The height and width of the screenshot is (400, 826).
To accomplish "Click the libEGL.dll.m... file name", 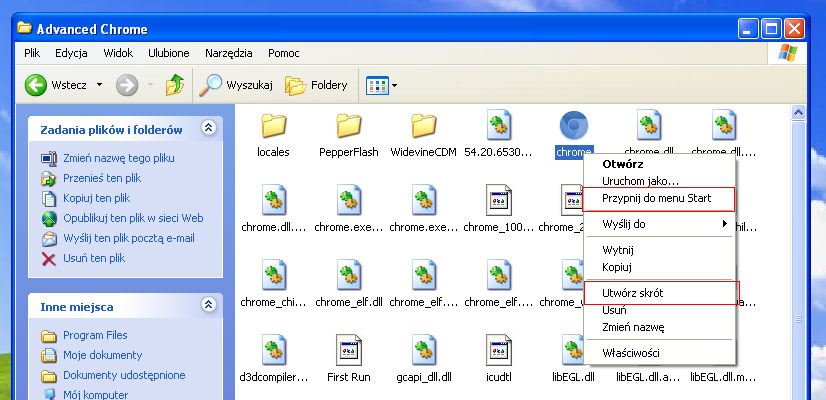I will pyautogui.click(x=723, y=377).
